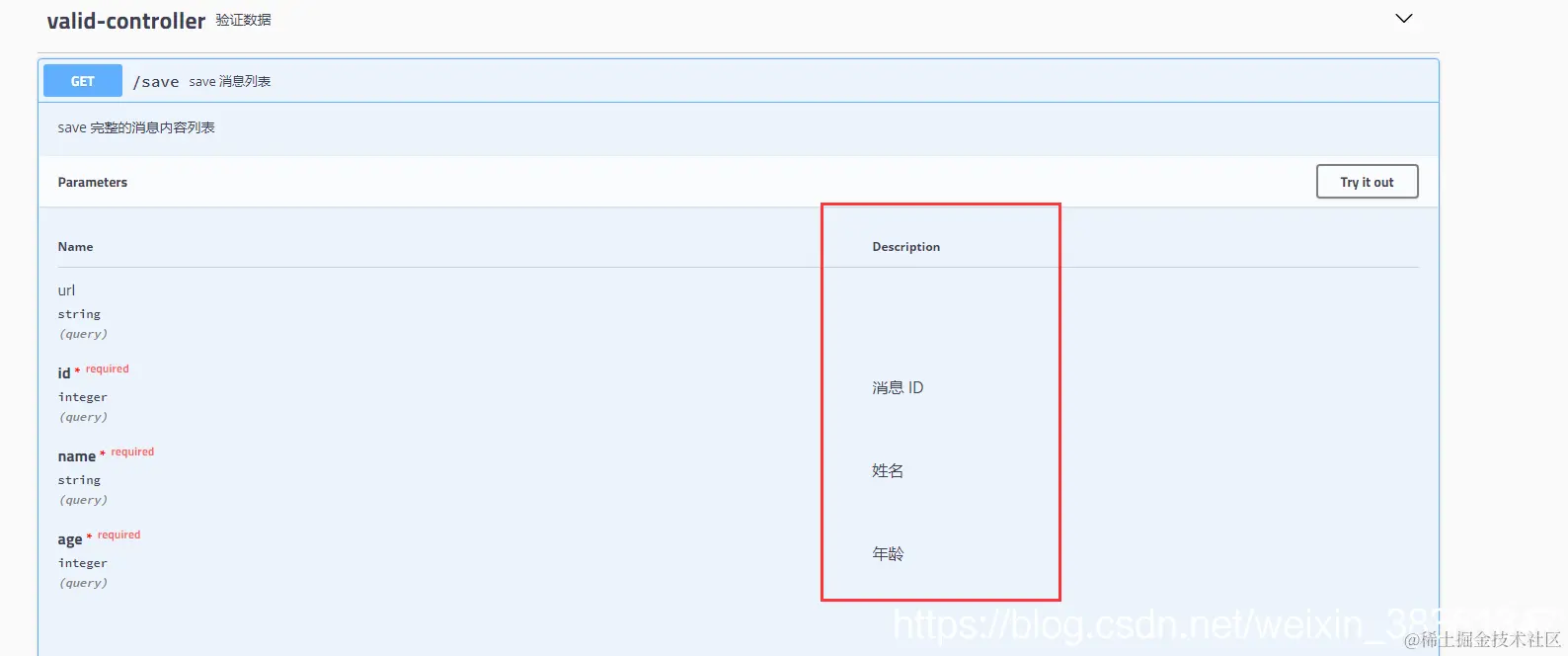Click the required marker beside id
This screenshot has height=656, width=1568.
[107, 369]
